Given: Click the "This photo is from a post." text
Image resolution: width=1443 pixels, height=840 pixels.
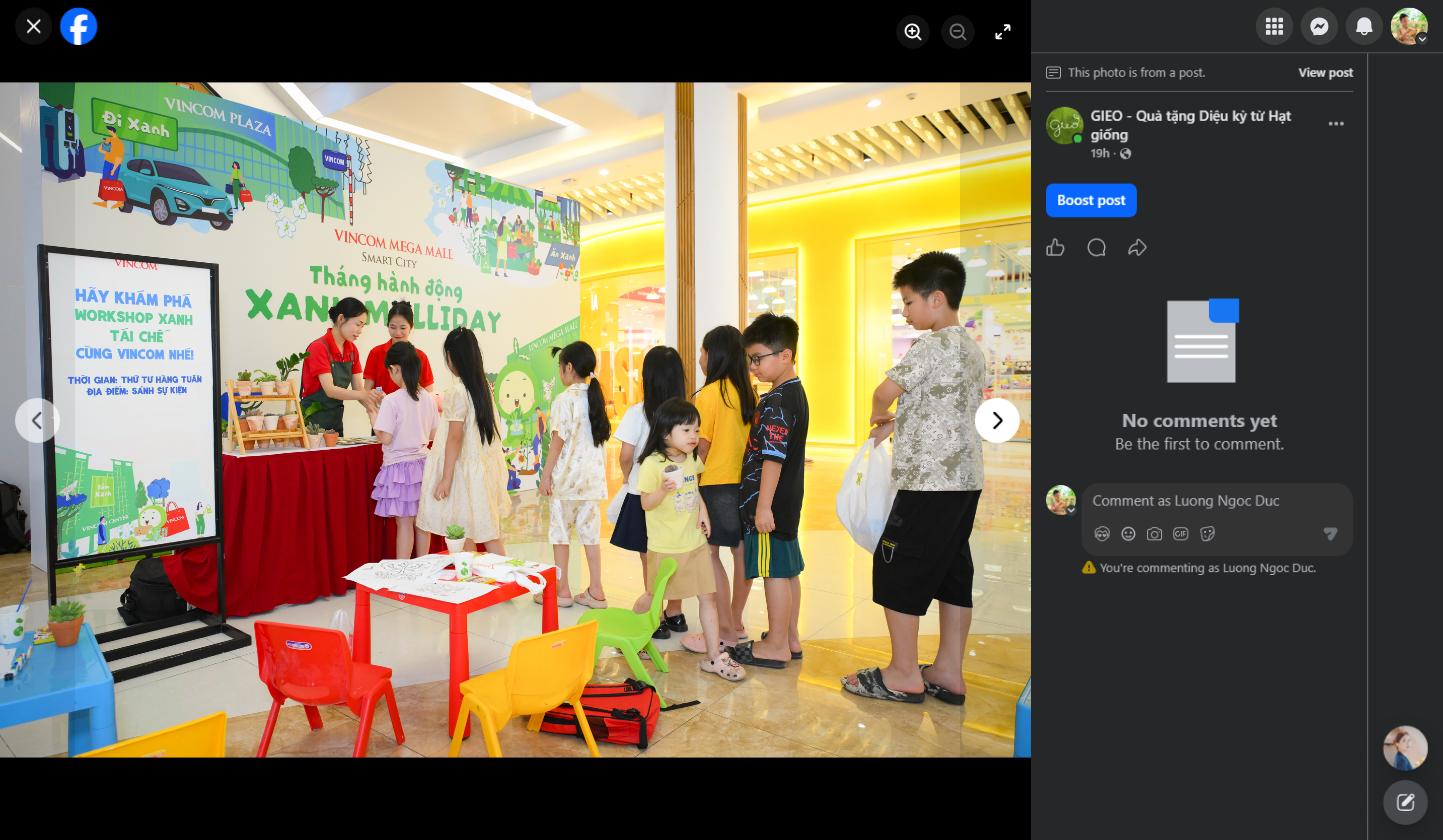Looking at the screenshot, I should (x=1137, y=73).
